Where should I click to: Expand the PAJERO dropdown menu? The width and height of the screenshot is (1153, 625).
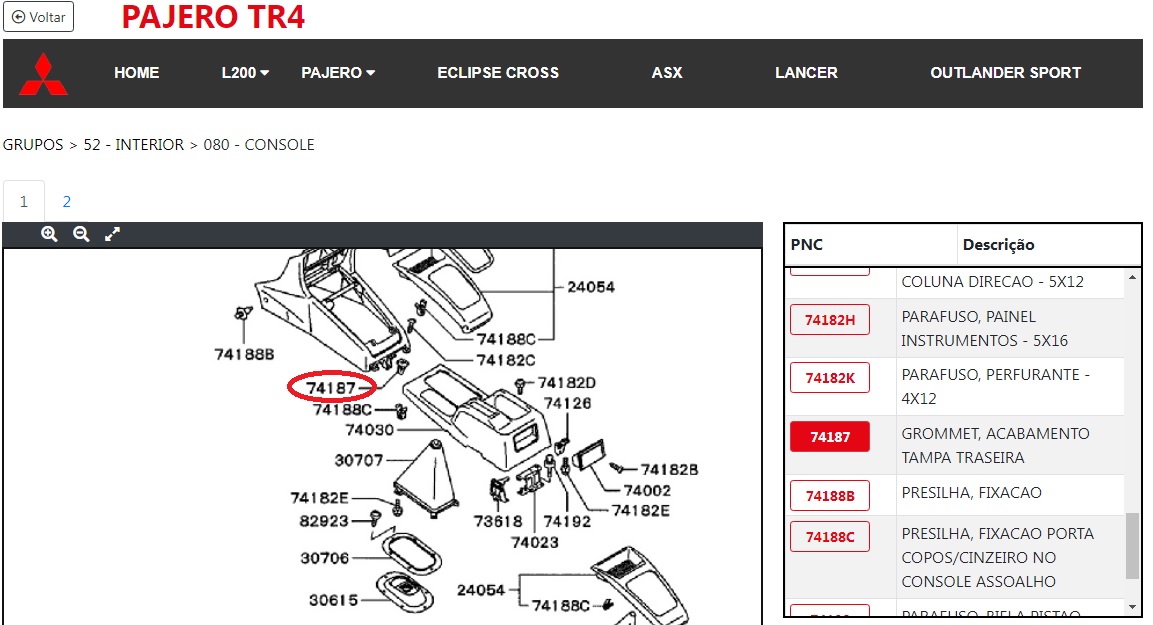click(x=338, y=73)
